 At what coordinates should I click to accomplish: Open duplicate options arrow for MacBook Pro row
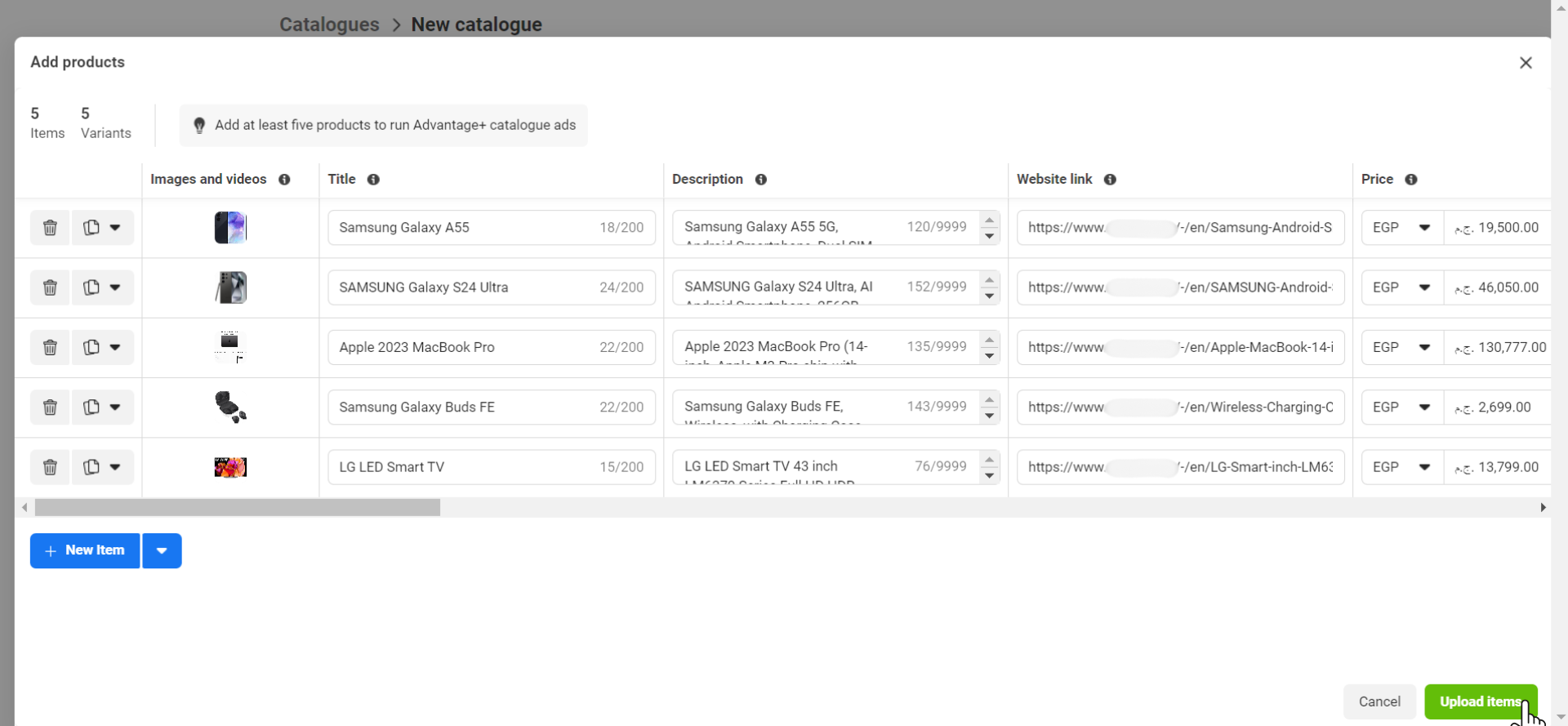point(115,347)
